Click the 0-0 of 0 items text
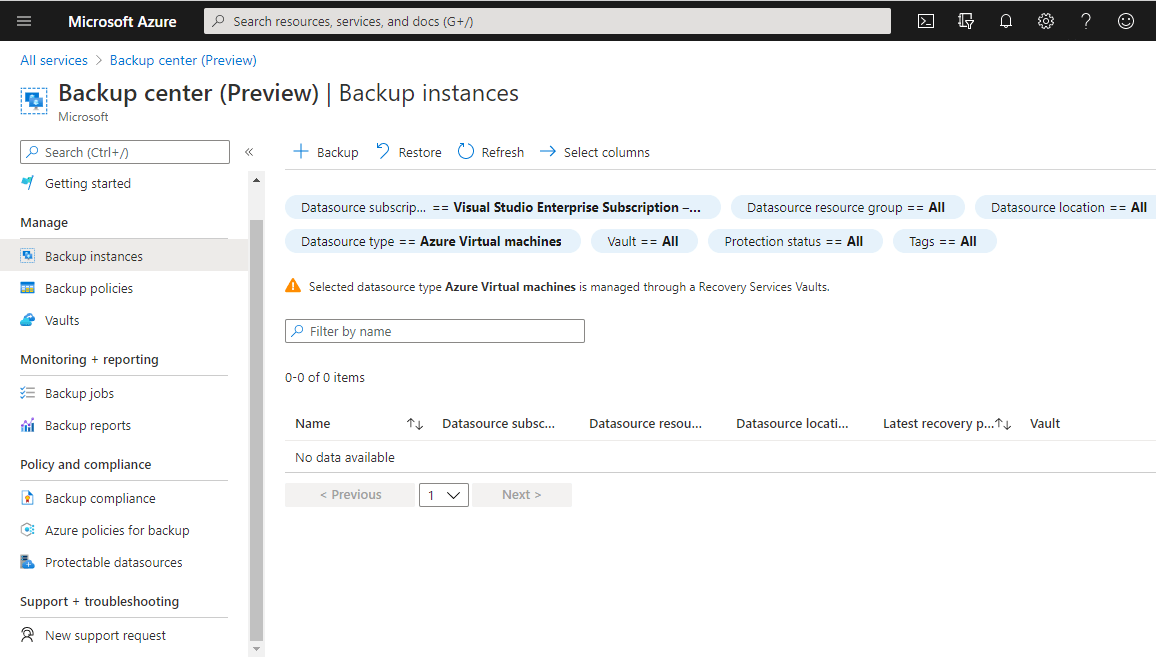The height and width of the screenshot is (657, 1156). coord(325,378)
